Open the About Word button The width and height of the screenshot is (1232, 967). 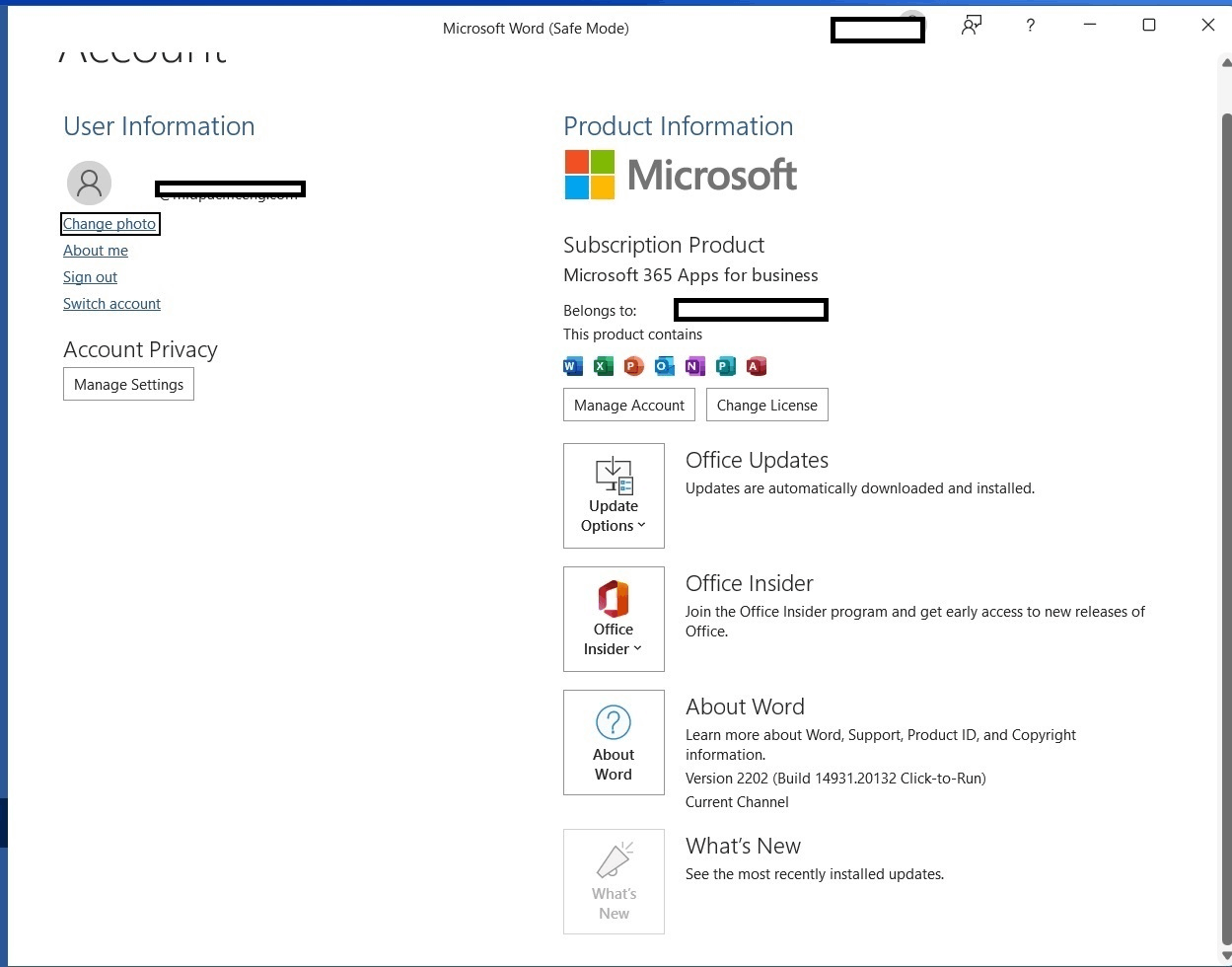click(x=614, y=742)
